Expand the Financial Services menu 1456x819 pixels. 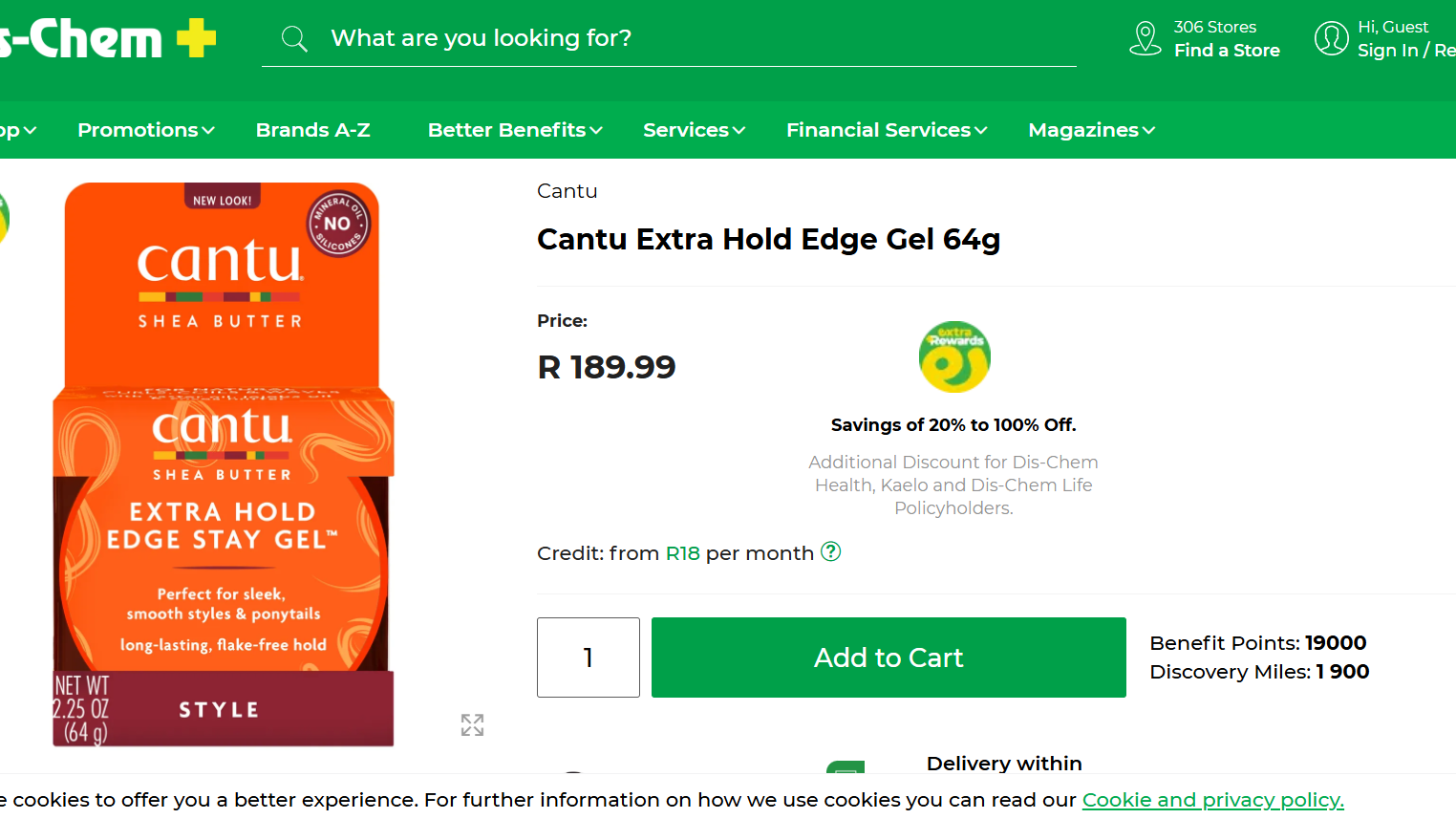tap(886, 130)
